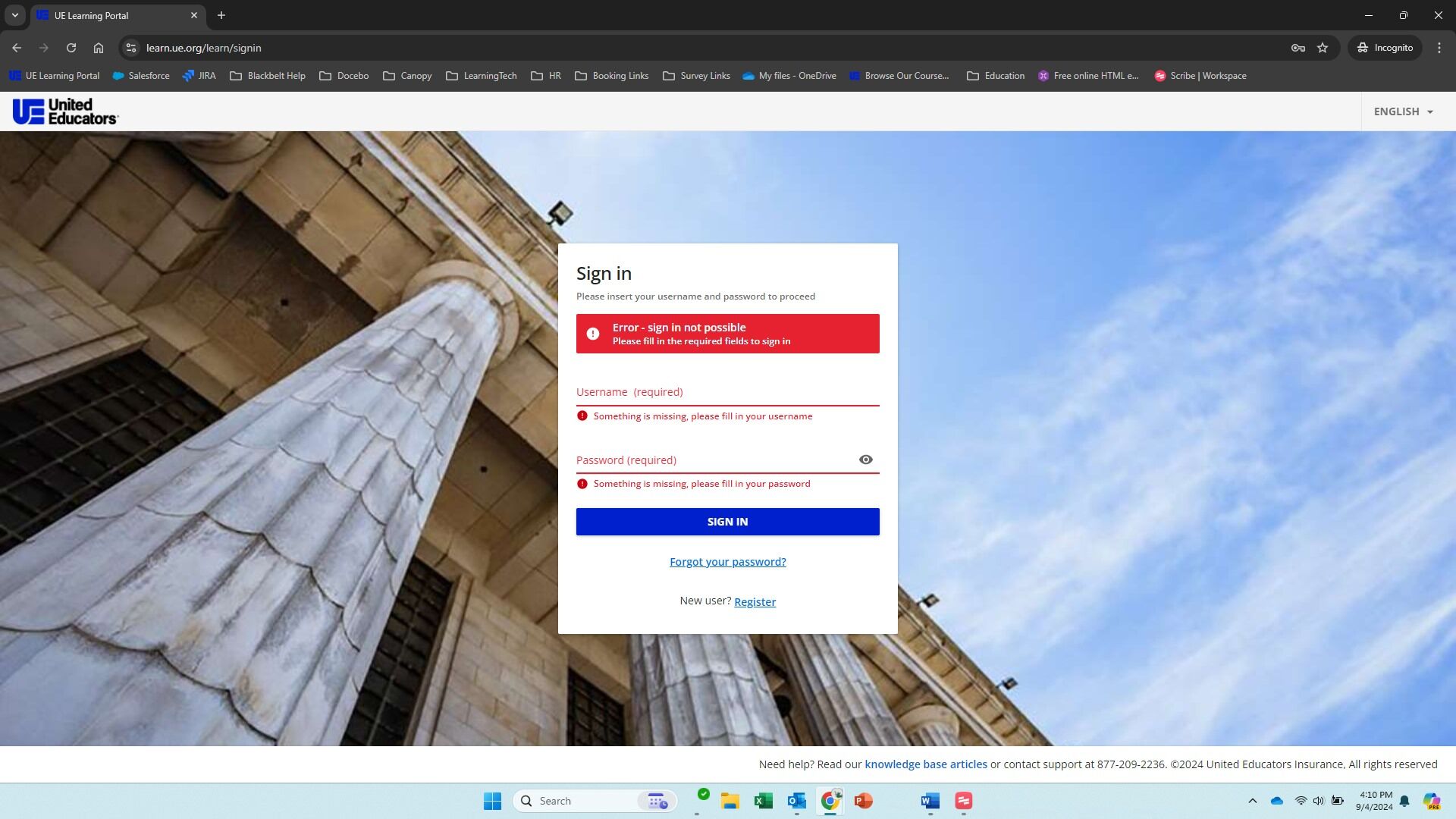Screen dimensions: 1456x819
Task: Launch Excel from the taskbar
Action: coord(763,801)
